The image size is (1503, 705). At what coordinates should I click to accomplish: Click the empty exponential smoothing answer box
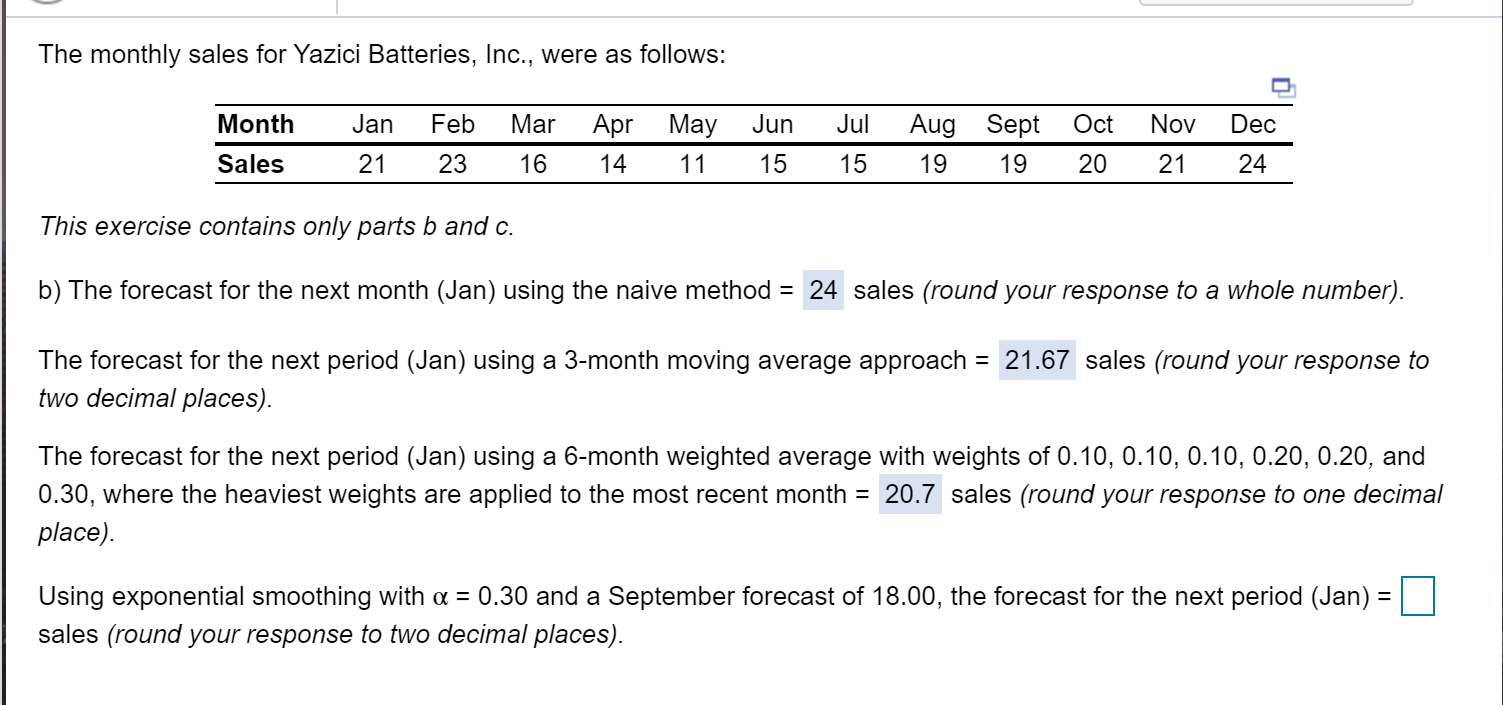click(x=1420, y=596)
